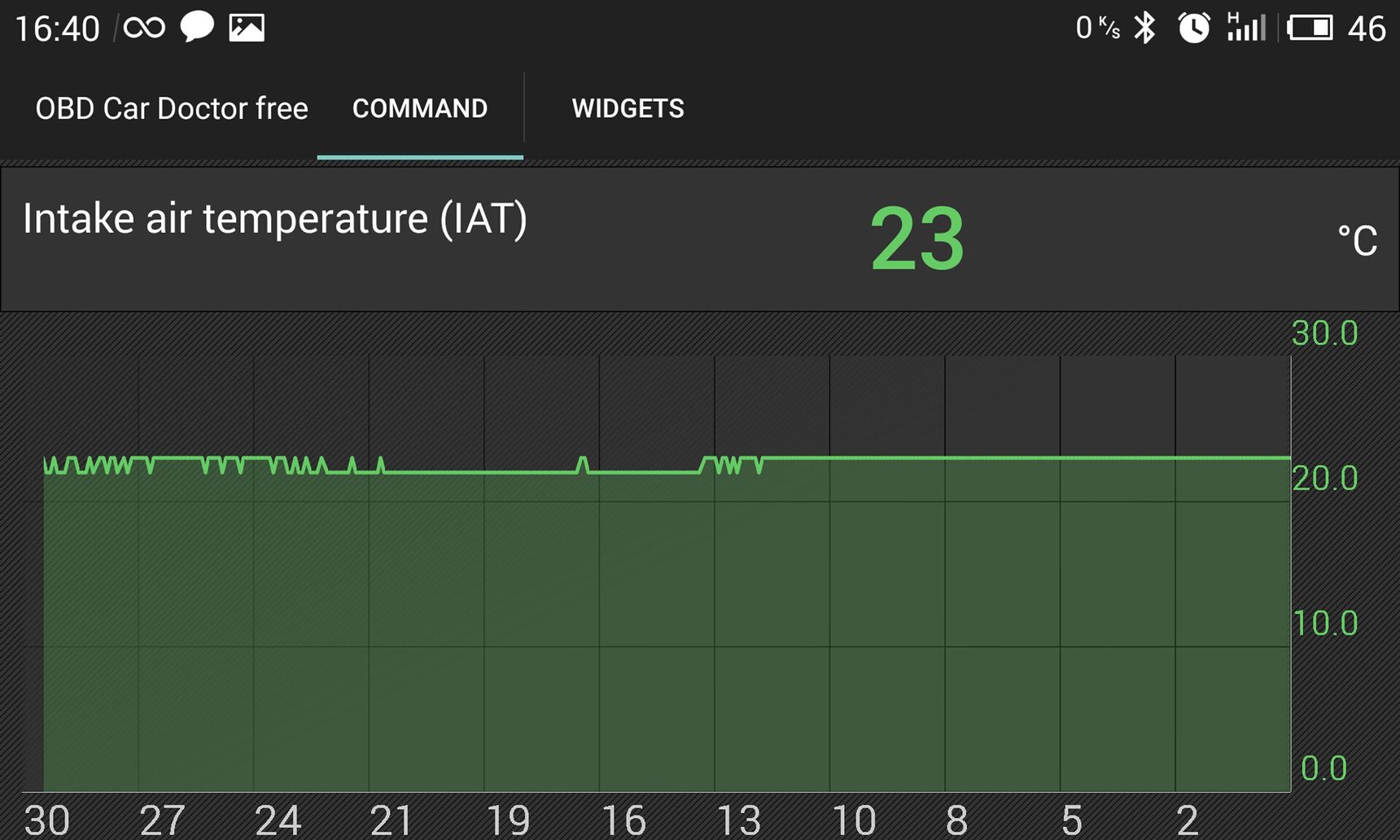Tap the 10.0 y-axis label

click(1324, 624)
